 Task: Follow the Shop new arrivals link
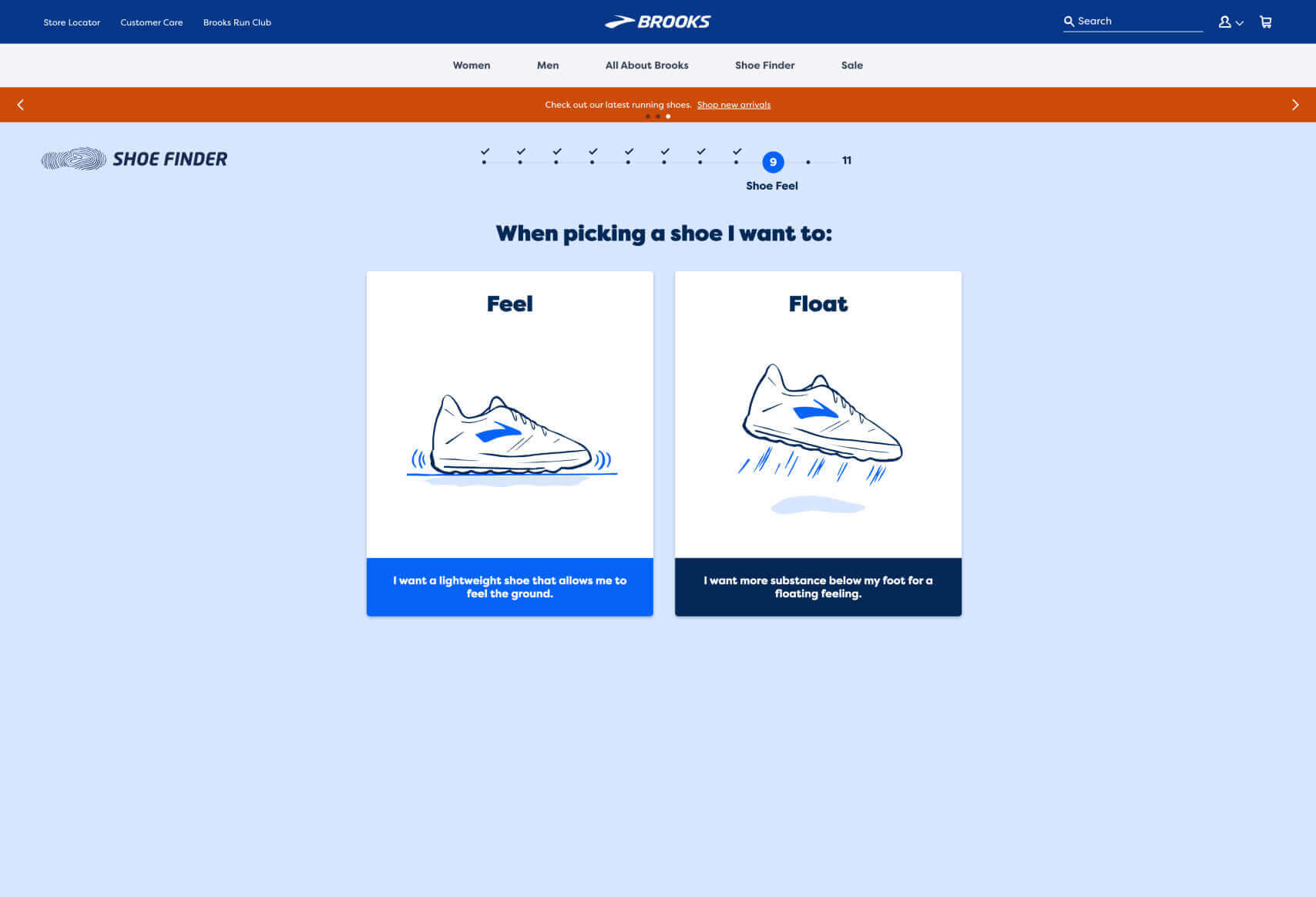pos(734,105)
